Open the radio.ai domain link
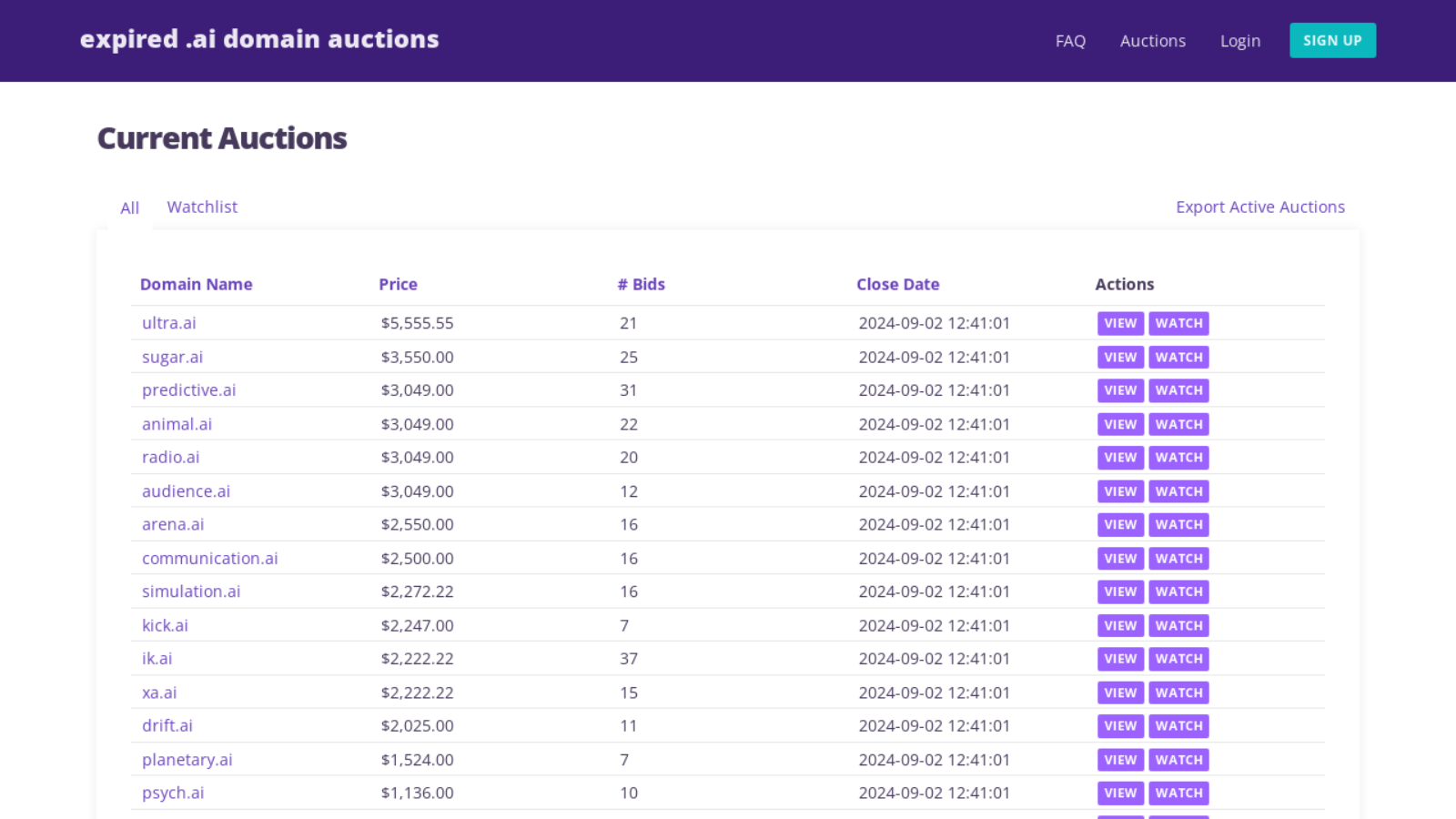The height and width of the screenshot is (819, 1456). tap(170, 457)
